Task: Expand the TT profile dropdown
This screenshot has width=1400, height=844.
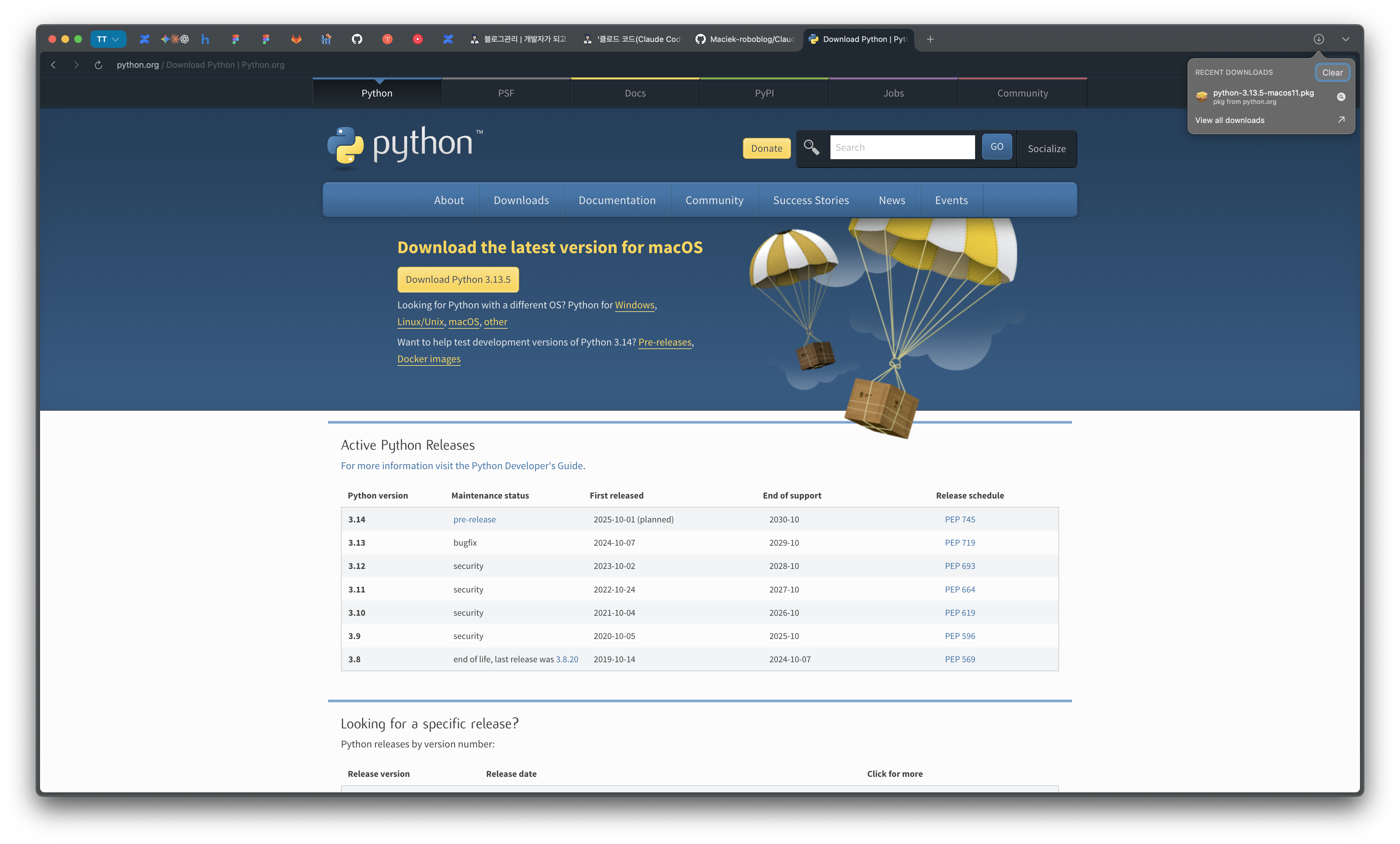Action: (x=108, y=39)
